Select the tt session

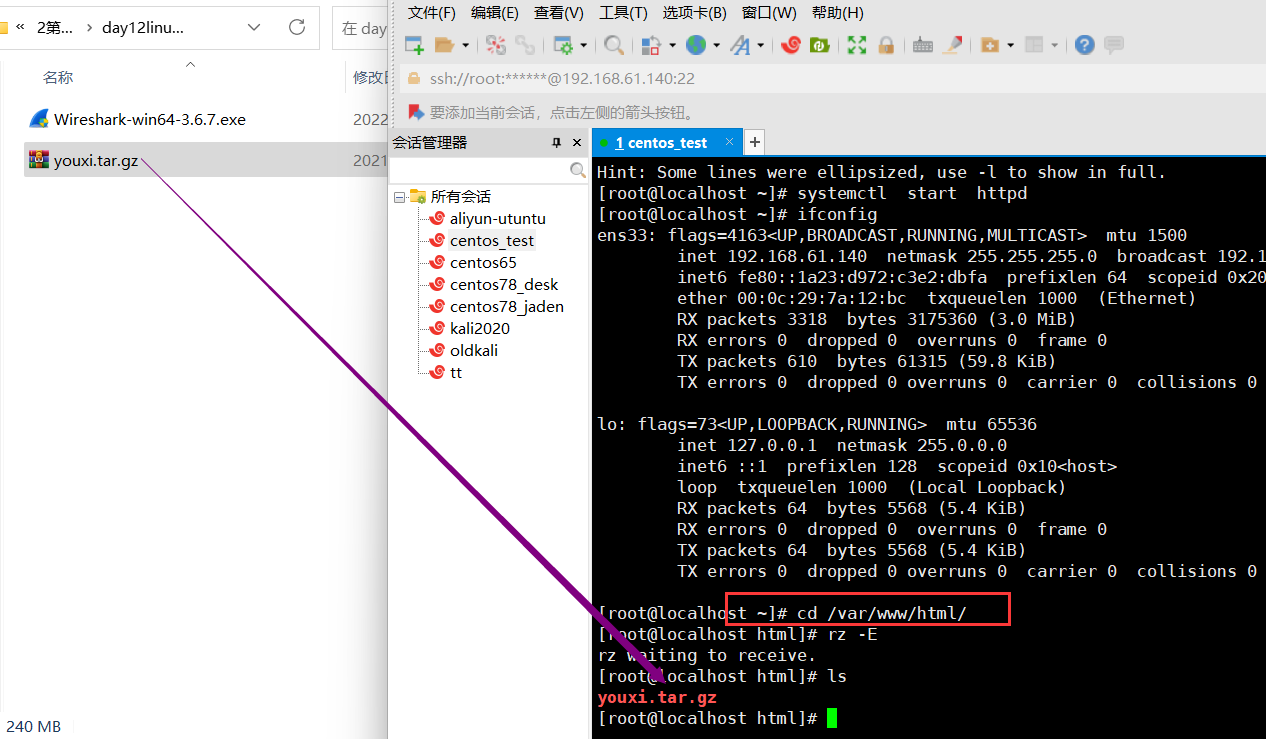455,373
